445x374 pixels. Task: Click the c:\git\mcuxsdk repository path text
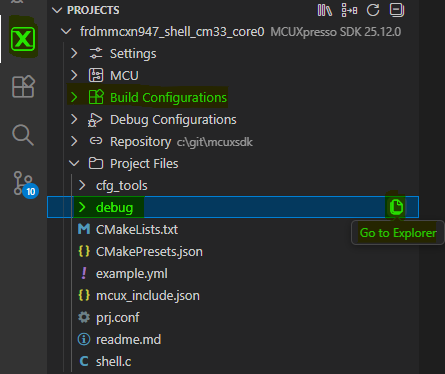215,142
